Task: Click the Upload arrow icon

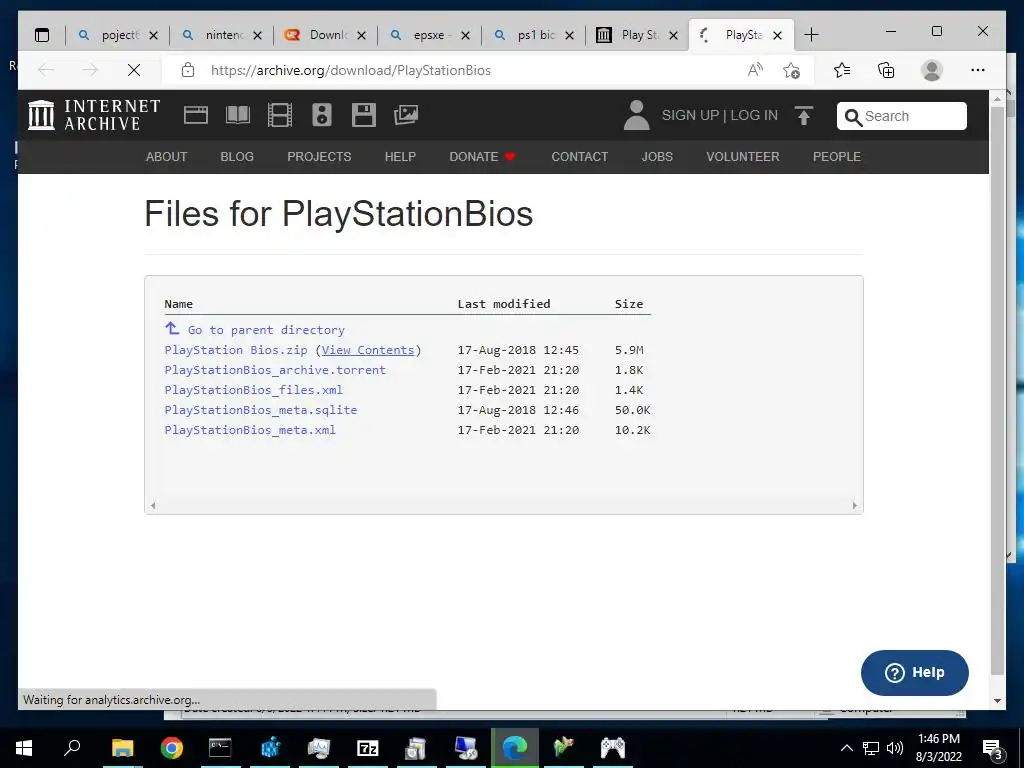Action: tap(804, 116)
